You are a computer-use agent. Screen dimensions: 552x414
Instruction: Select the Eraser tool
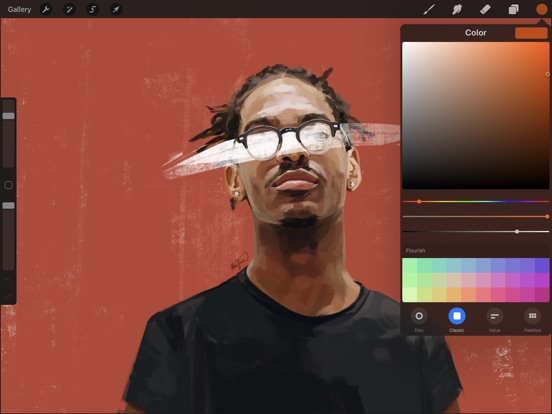pyautogui.click(x=485, y=10)
